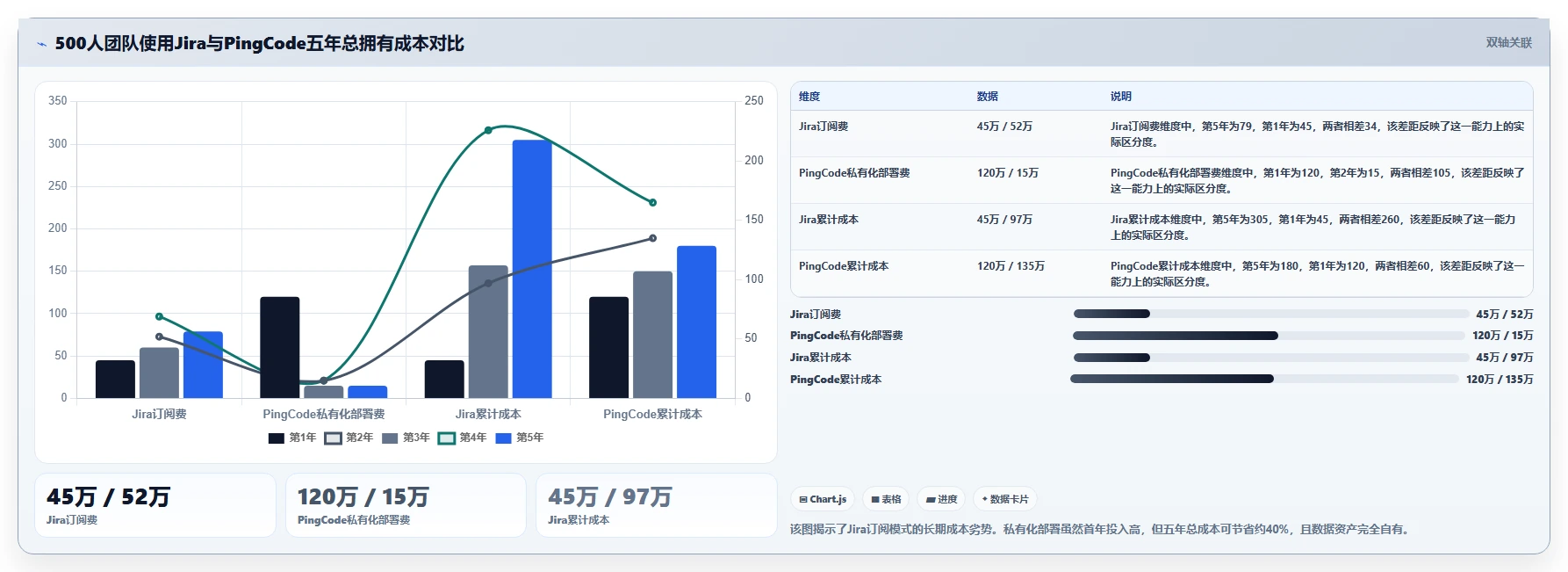
Task: Click the PingCode私有化部署费 x-axis category label
Action: click(x=324, y=414)
